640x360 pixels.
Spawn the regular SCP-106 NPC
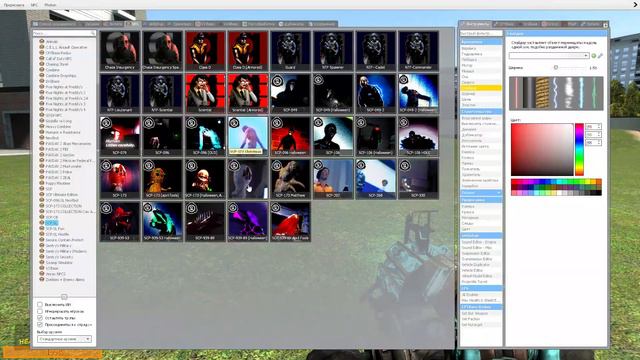(333, 136)
